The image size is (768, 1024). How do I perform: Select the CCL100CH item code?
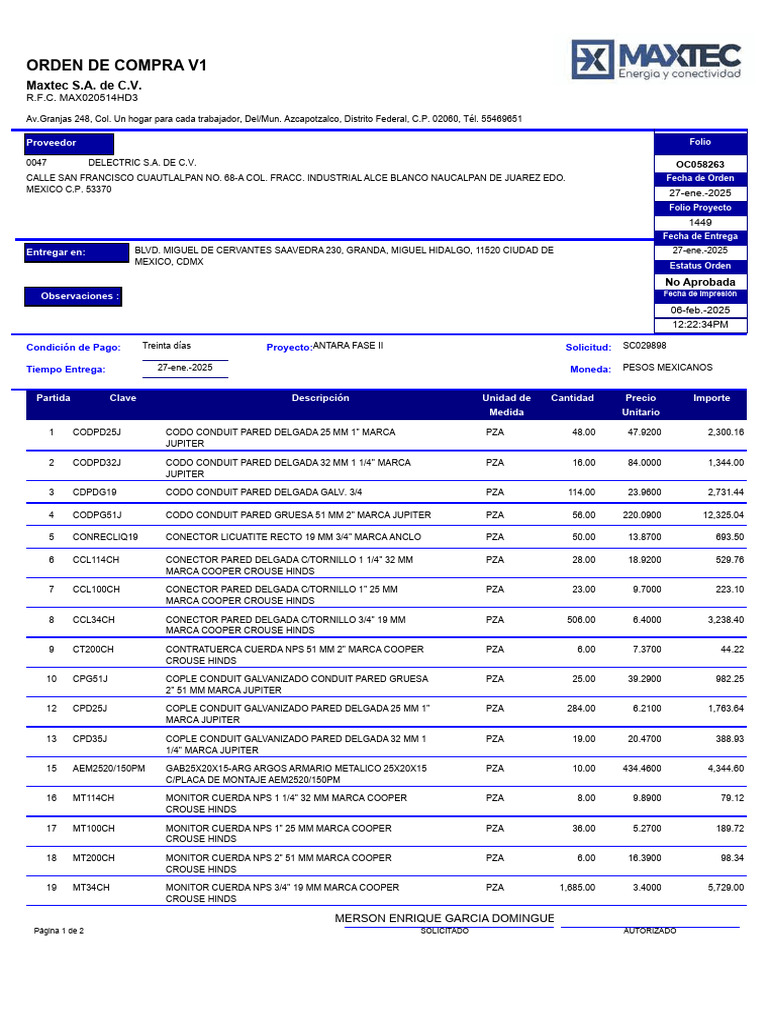pyautogui.click(x=96, y=590)
